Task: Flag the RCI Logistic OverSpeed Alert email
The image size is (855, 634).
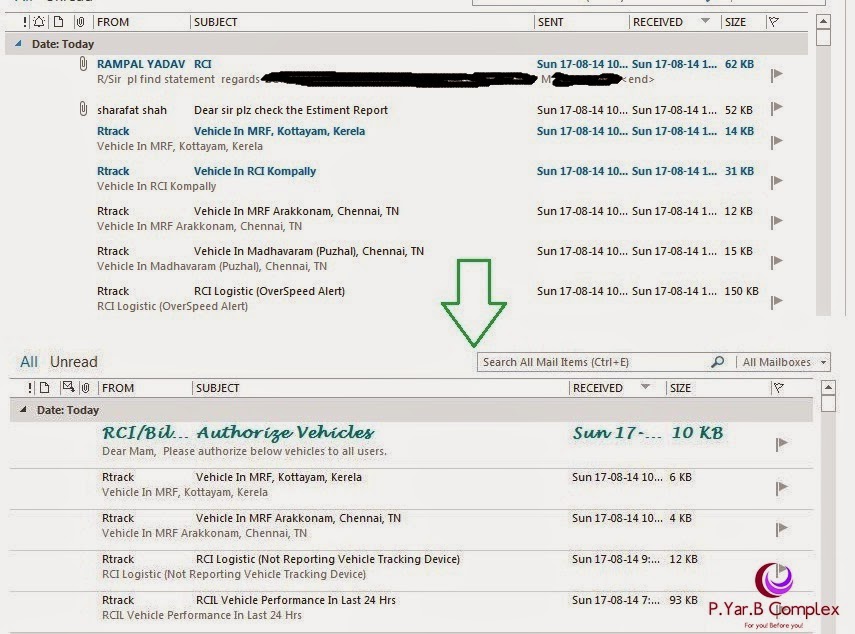Action: (776, 299)
